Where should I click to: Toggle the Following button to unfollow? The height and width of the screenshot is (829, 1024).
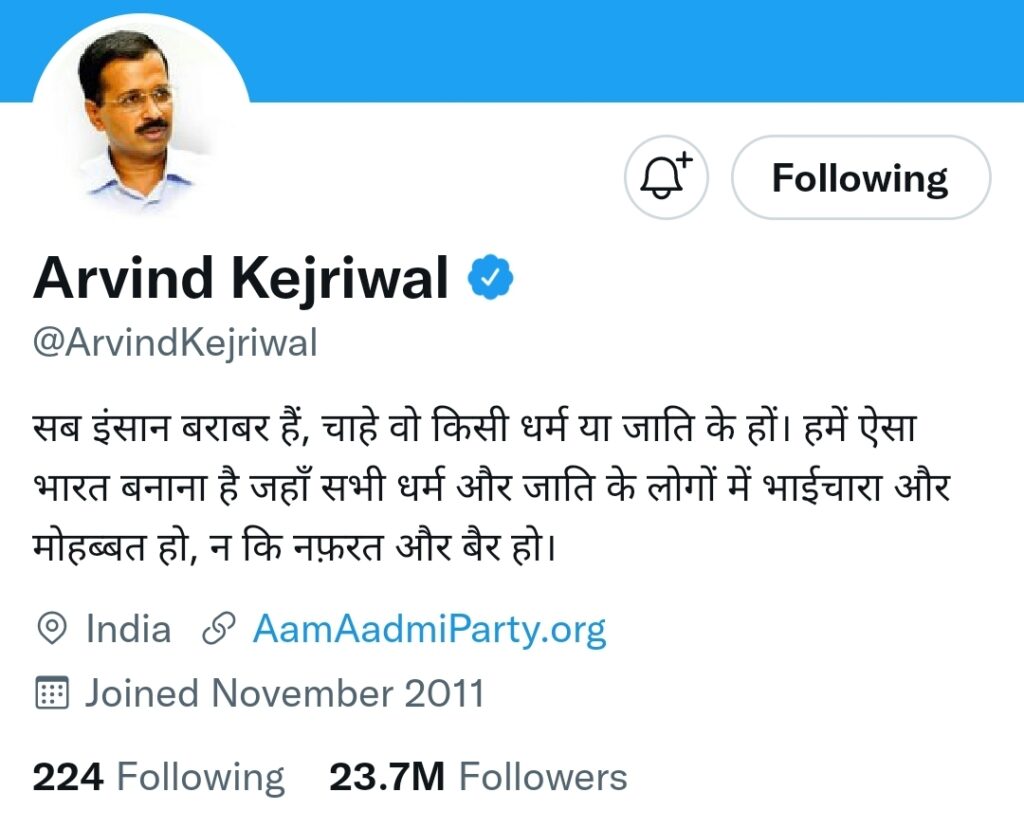[860, 178]
